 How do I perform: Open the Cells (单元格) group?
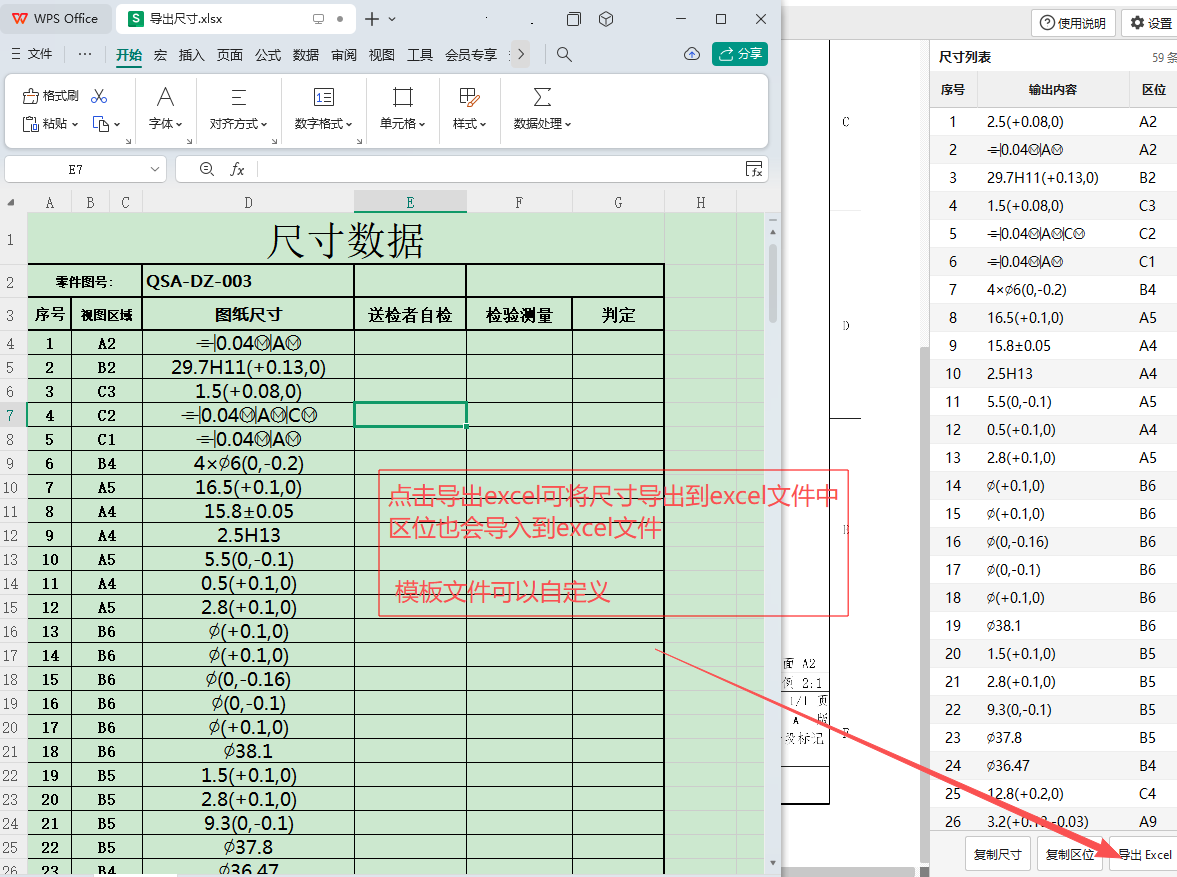coord(402,108)
